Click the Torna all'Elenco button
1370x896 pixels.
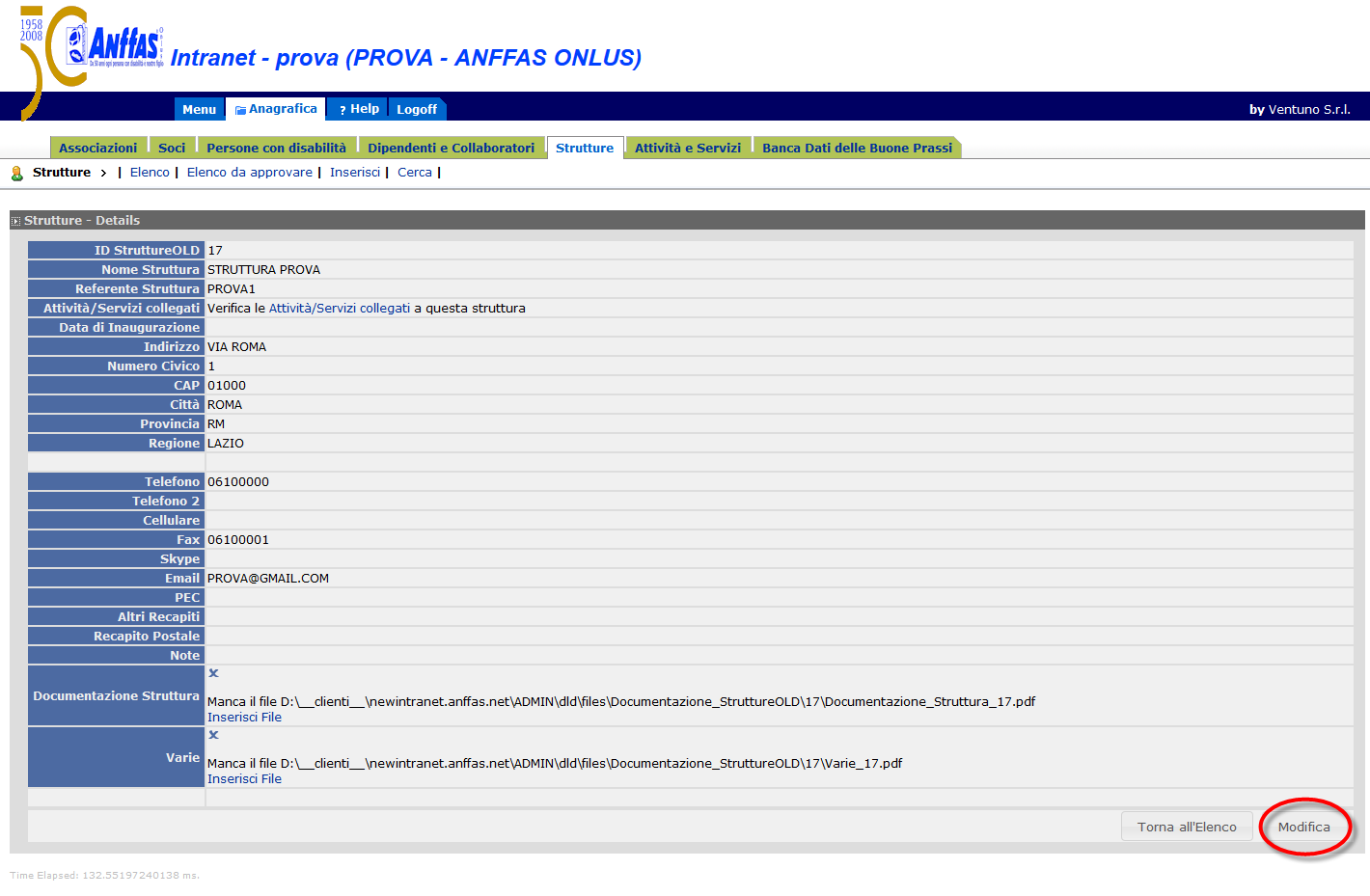click(1187, 827)
